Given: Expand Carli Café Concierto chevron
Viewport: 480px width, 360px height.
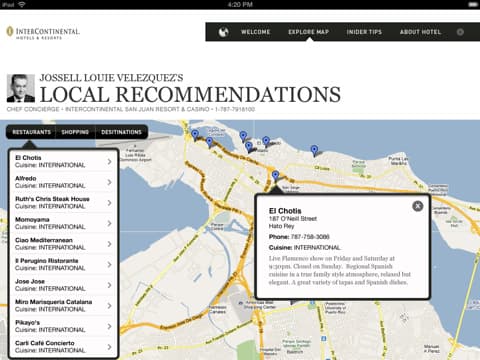Looking at the screenshot, I should (x=109, y=347).
